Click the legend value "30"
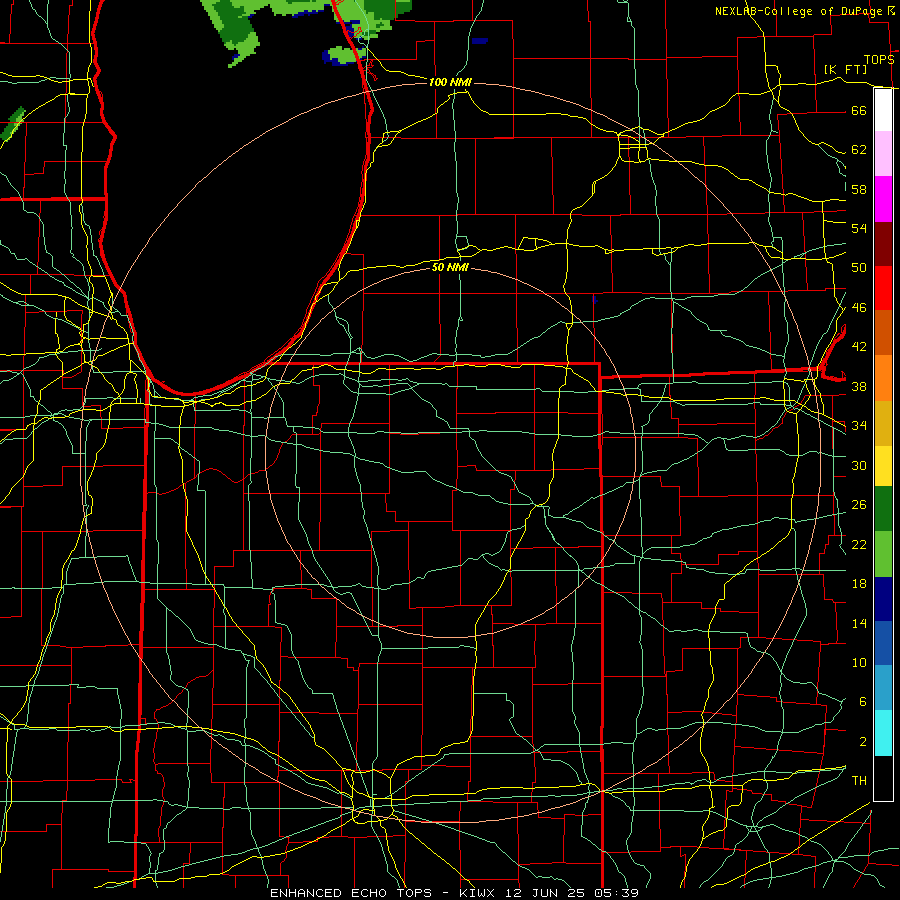The height and width of the screenshot is (900, 900). [859, 465]
